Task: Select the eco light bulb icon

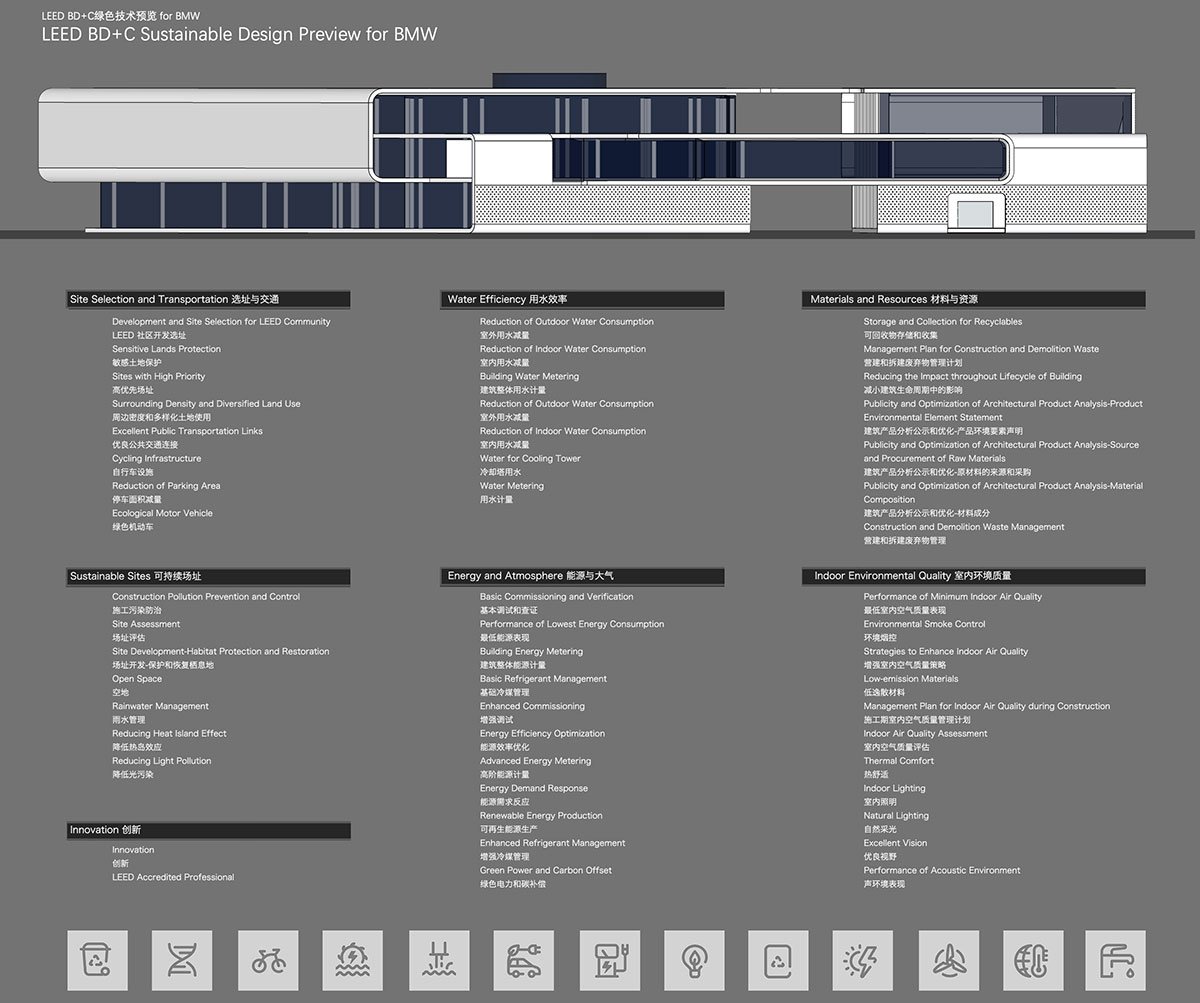Action: click(694, 960)
